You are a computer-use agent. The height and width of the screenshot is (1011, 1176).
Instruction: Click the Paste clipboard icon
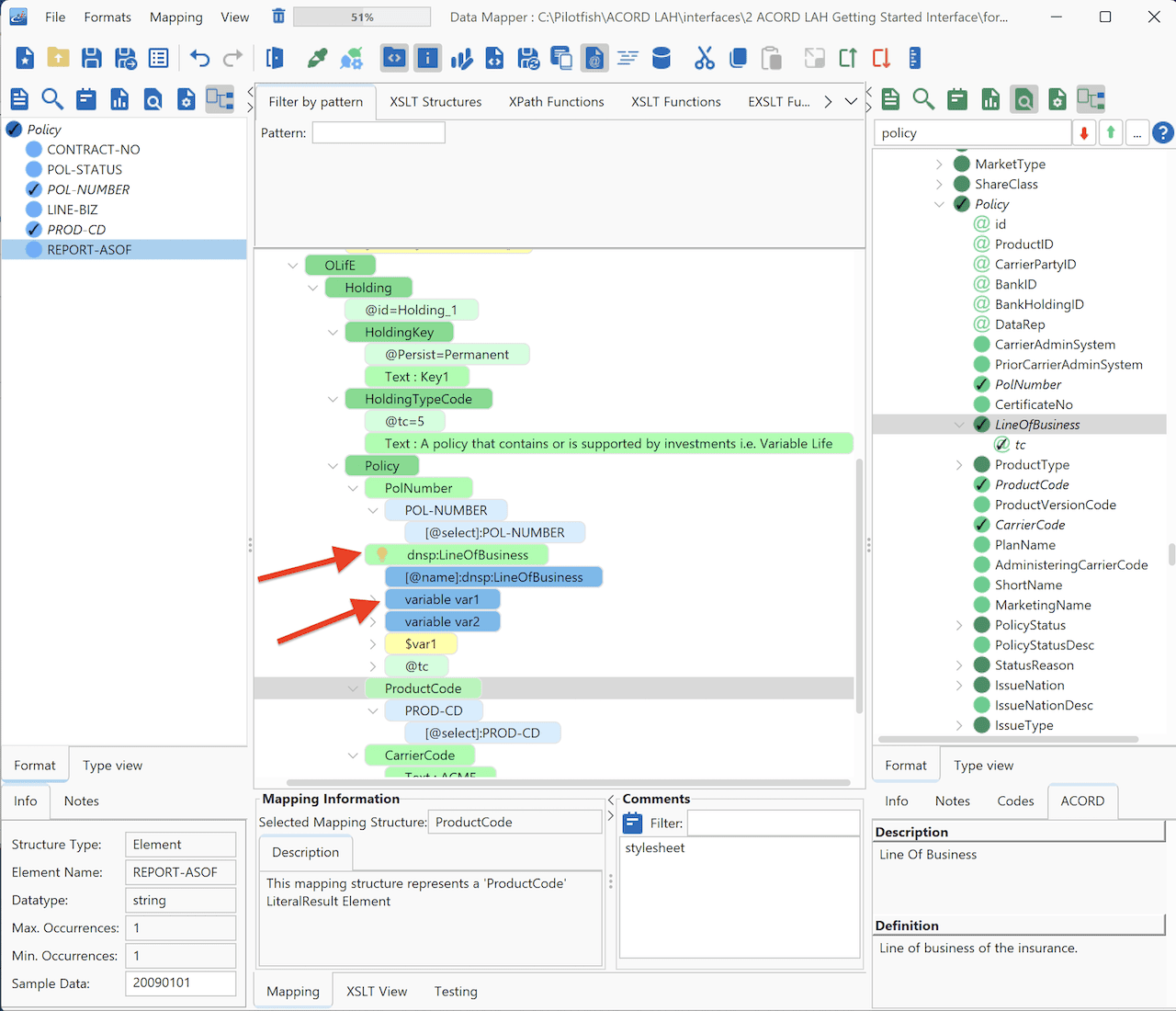pyautogui.click(x=772, y=58)
